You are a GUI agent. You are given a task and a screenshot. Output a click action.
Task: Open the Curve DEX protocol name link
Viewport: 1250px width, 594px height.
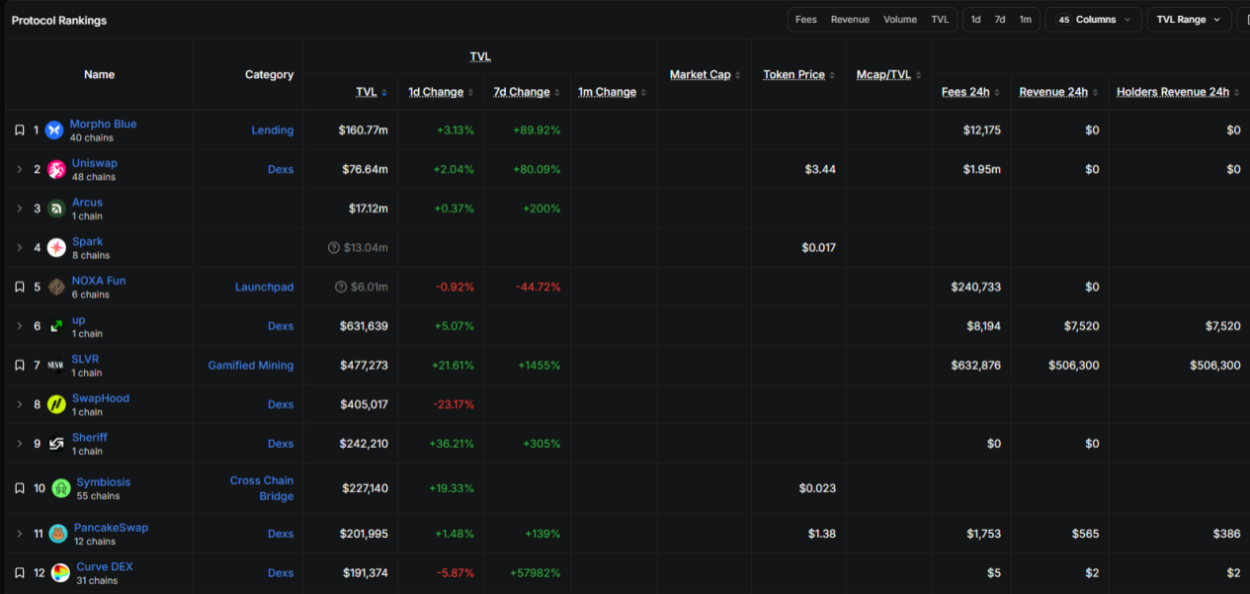point(105,567)
